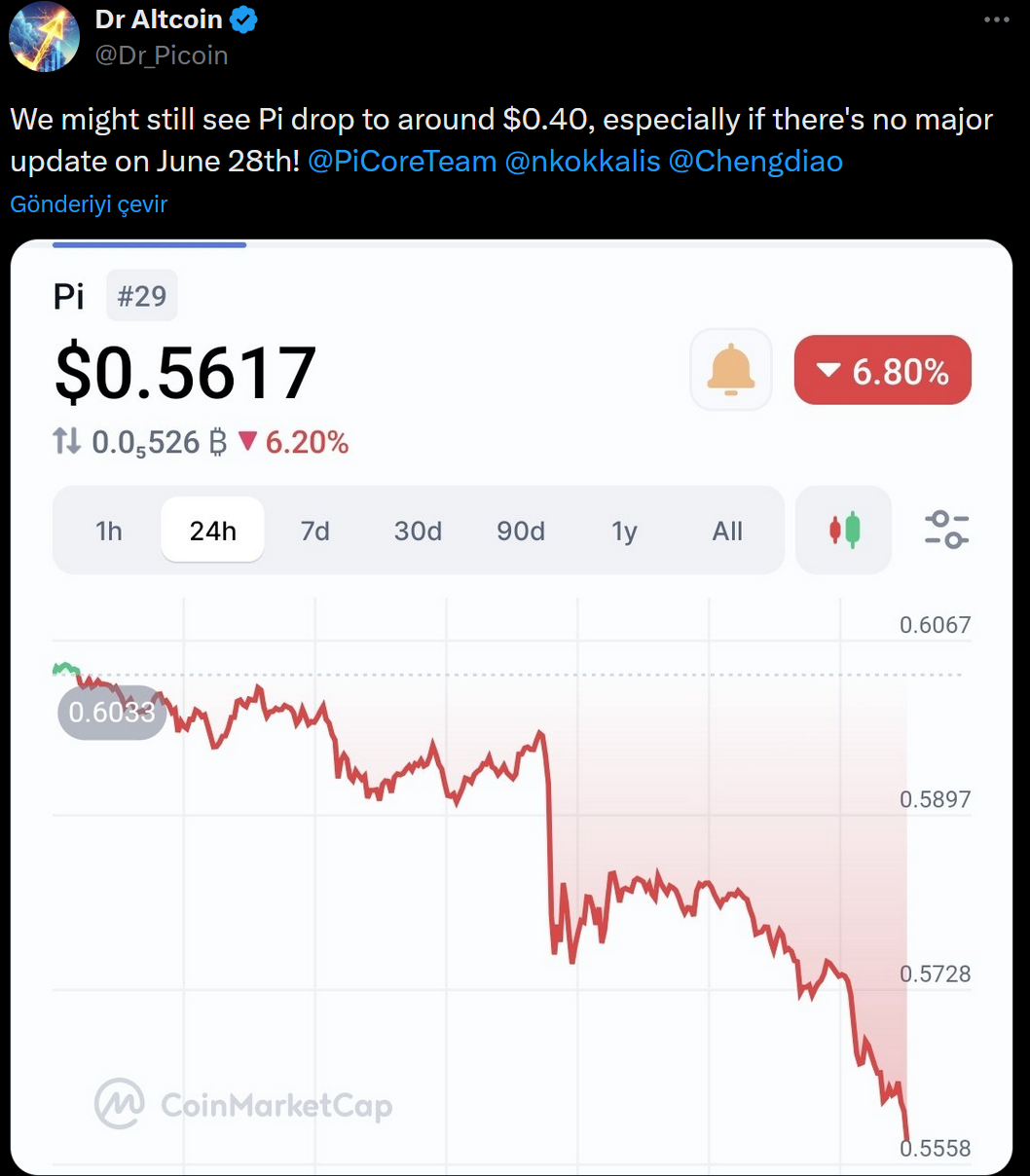Switch chart to 7d range
The image size is (1030, 1176).
(315, 531)
